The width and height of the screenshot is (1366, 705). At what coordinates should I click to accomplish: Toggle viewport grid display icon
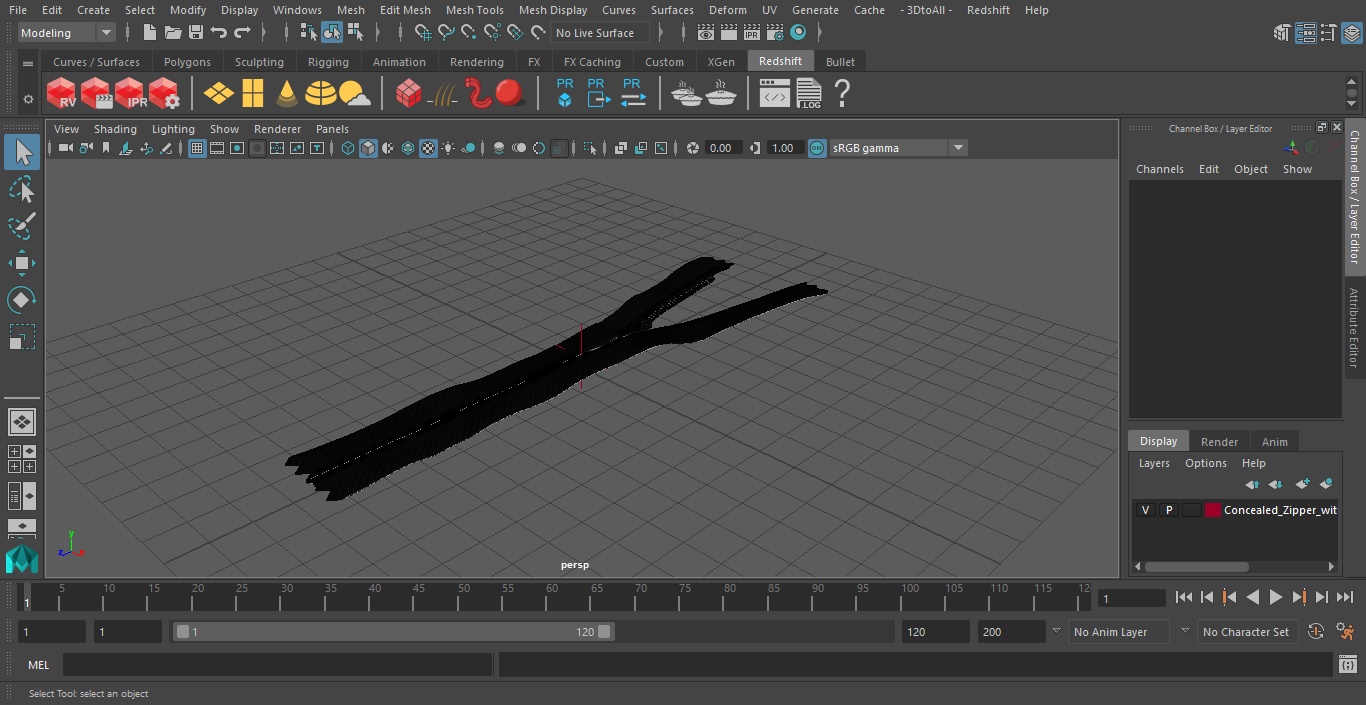(x=197, y=148)
